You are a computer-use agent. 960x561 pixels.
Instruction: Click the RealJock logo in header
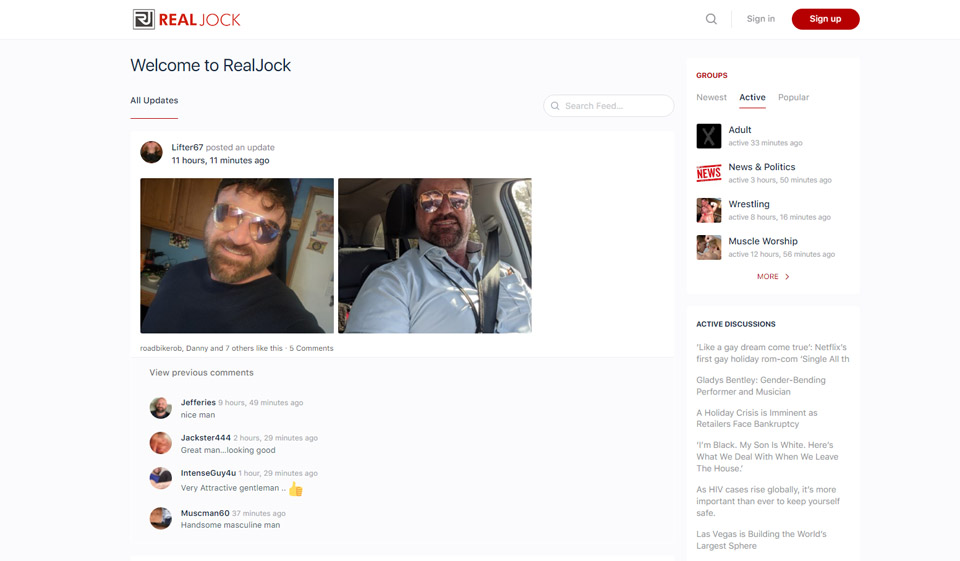pos(187,19)
